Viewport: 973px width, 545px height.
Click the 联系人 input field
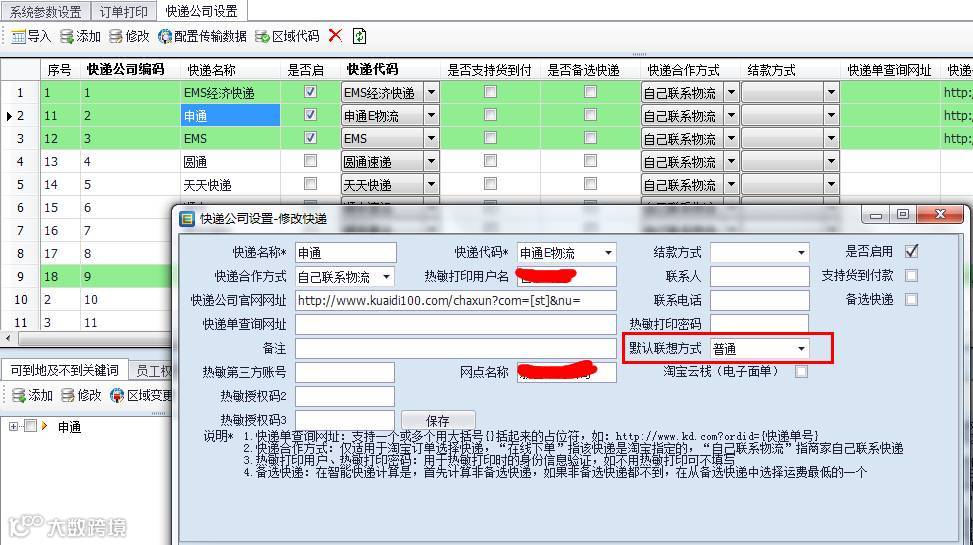click(760, 276)
